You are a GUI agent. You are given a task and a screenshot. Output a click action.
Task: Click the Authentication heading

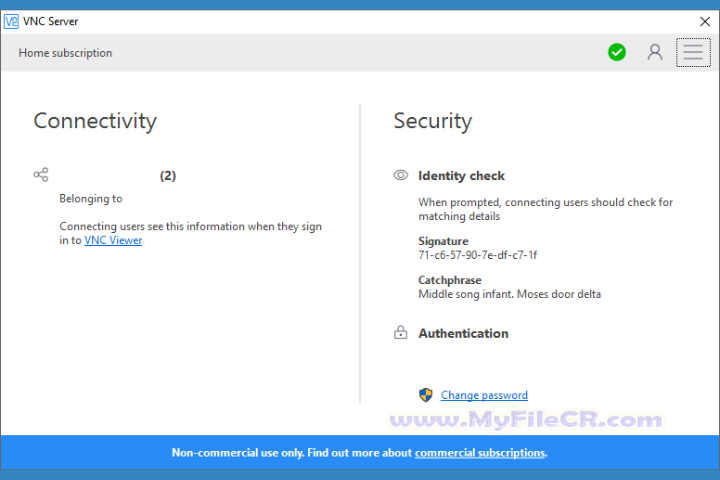pos(463,333)
